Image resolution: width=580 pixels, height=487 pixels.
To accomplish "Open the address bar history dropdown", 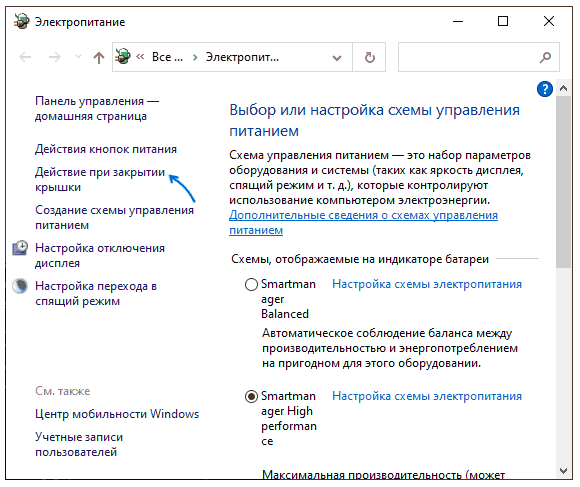I will click(337, 58).
